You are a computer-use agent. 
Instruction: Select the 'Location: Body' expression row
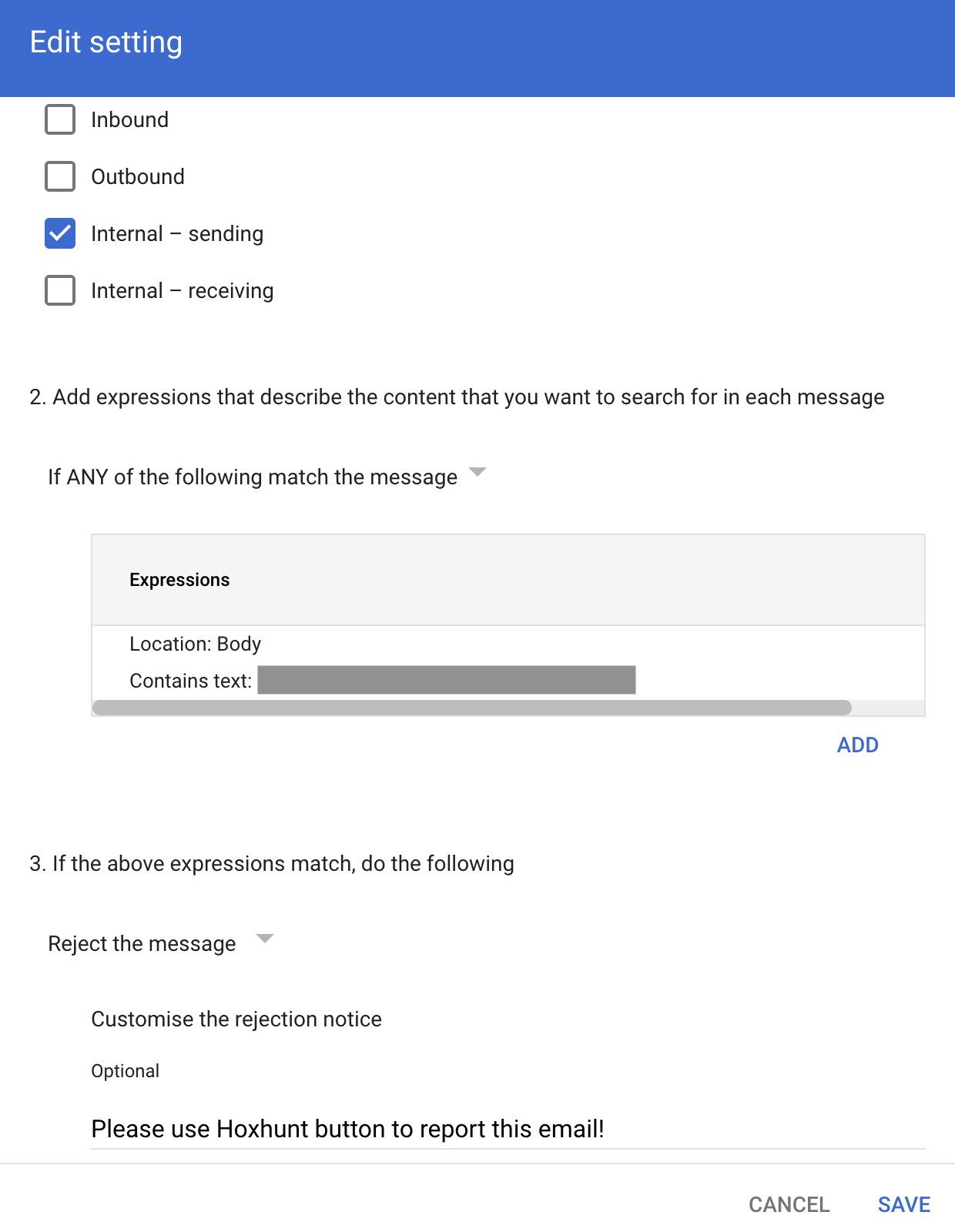196,644
